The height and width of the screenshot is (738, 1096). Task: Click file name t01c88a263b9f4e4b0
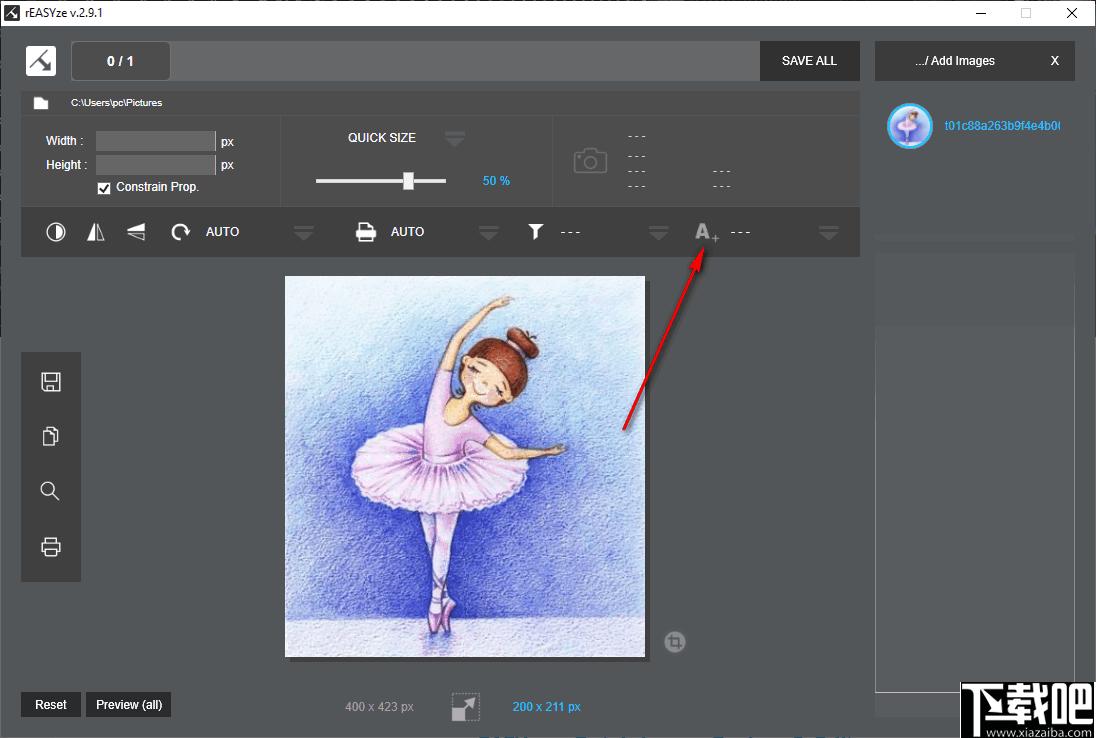pyautogui.click(x=1002, y=126)
